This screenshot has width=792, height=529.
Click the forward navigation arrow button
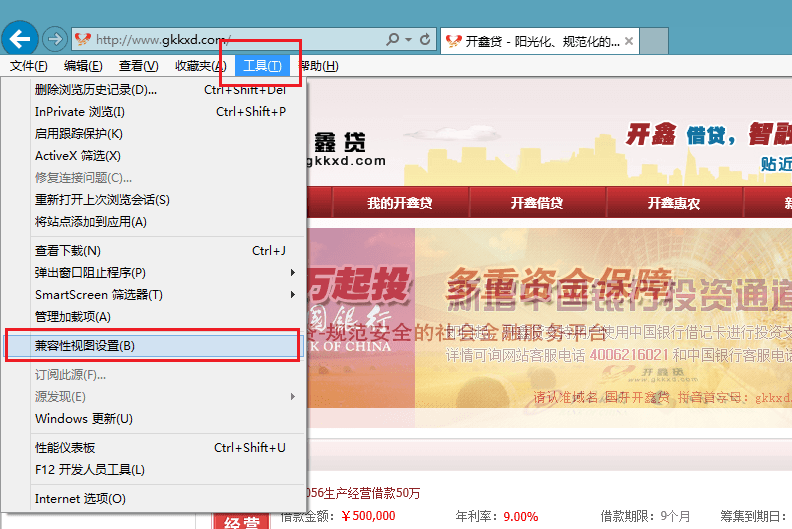point(55,40)
